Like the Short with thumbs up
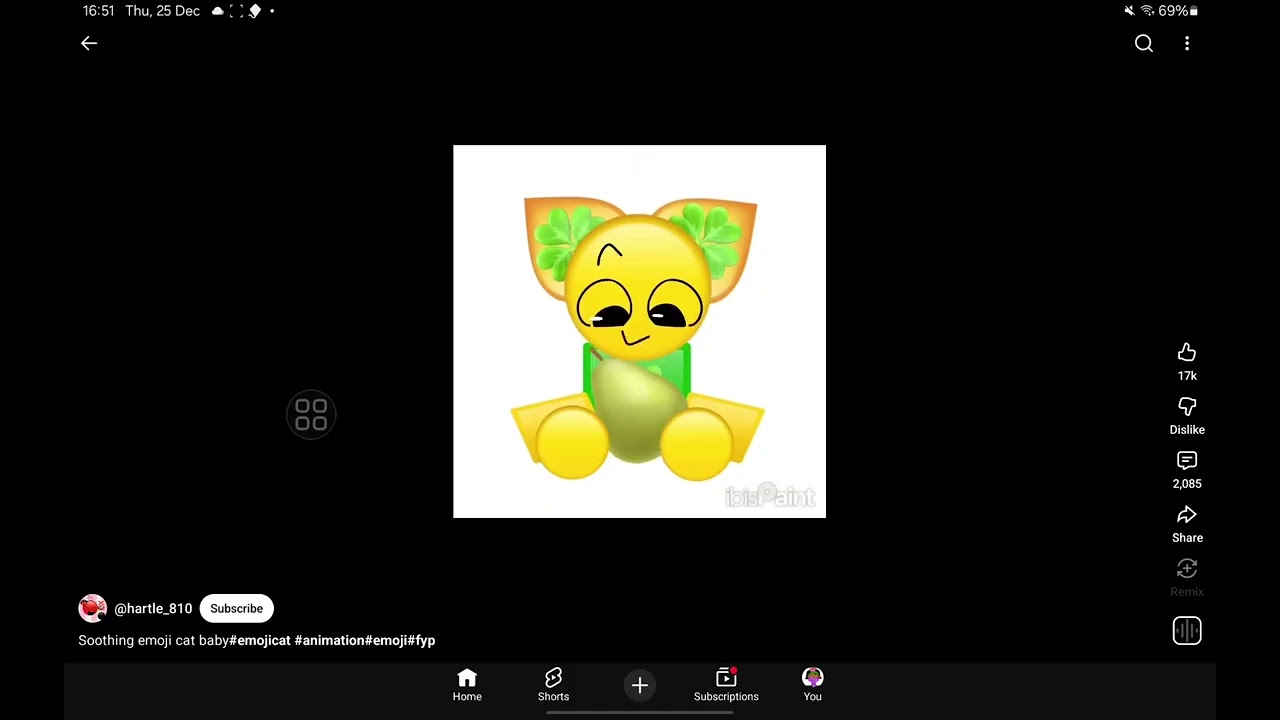 (x=1187, y=352)
